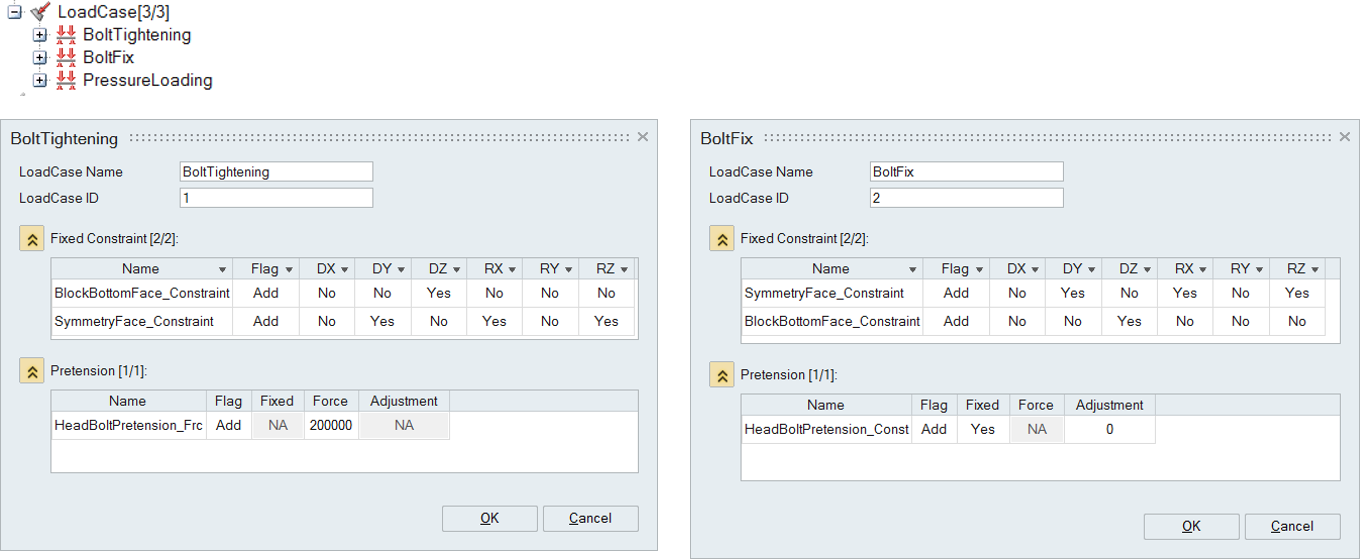
Task: Collapse Fixed Constraint section in BoltTightening dialog
Action: click(x=32, y=239)
